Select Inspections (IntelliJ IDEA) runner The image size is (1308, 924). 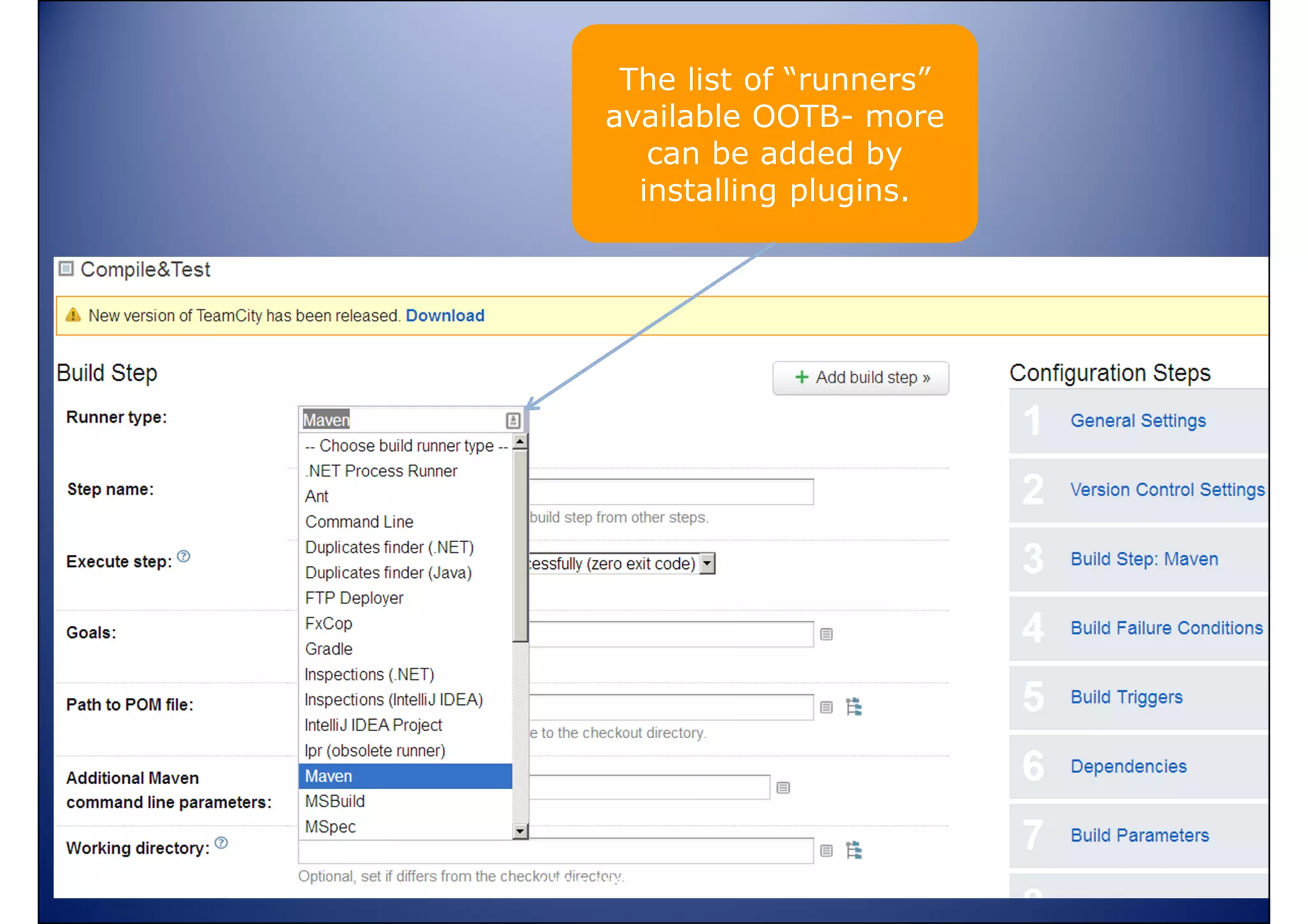(406, 700)
